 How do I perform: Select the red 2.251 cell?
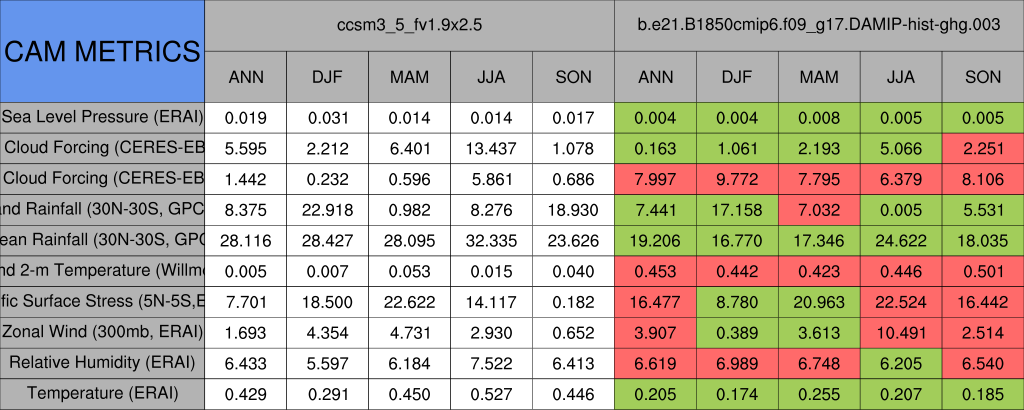coord(983,148)
